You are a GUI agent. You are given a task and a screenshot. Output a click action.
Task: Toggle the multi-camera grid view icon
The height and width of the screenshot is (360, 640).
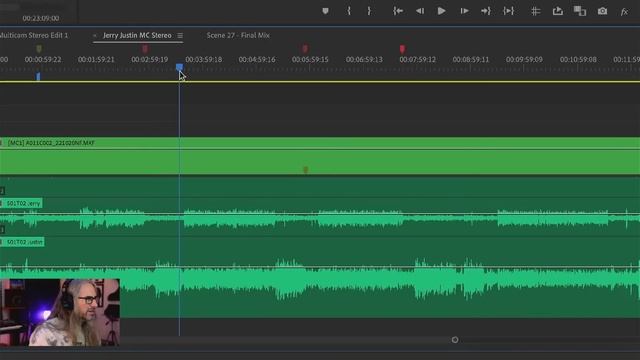click(x=536, y=11)
